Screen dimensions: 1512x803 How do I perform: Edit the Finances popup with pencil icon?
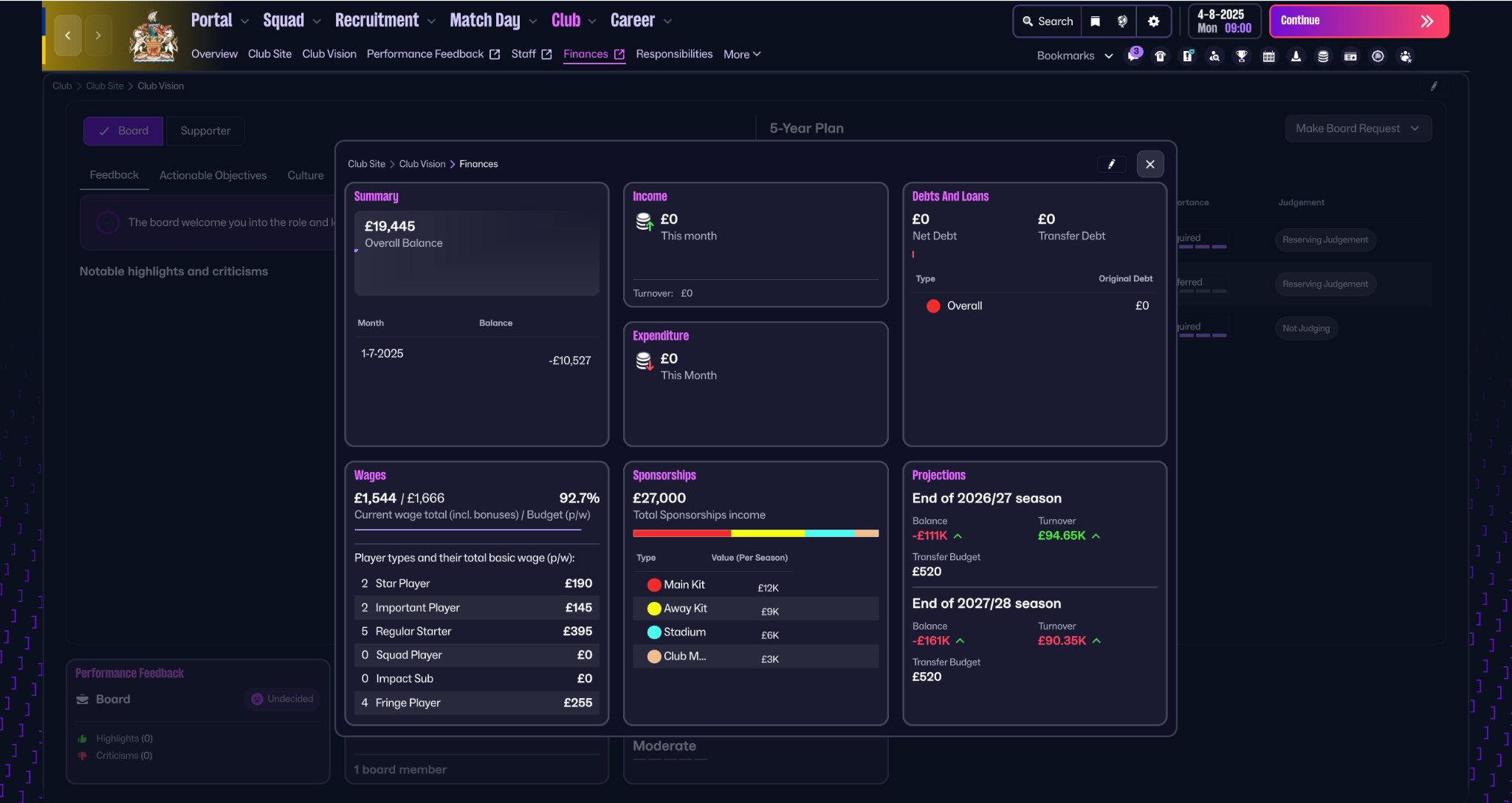click(1111, 164)
